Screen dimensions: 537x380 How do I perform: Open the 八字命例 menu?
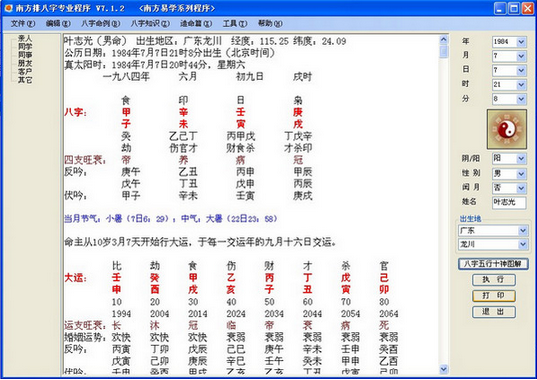coord(100,24)
